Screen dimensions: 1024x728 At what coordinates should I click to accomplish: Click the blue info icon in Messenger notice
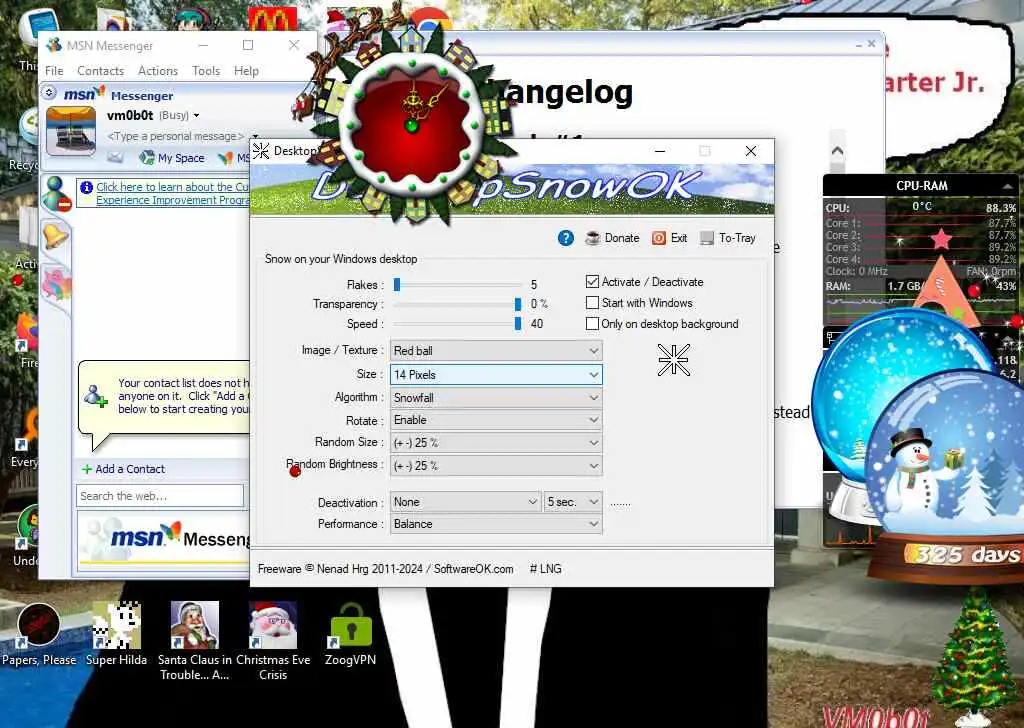[86, 187]
